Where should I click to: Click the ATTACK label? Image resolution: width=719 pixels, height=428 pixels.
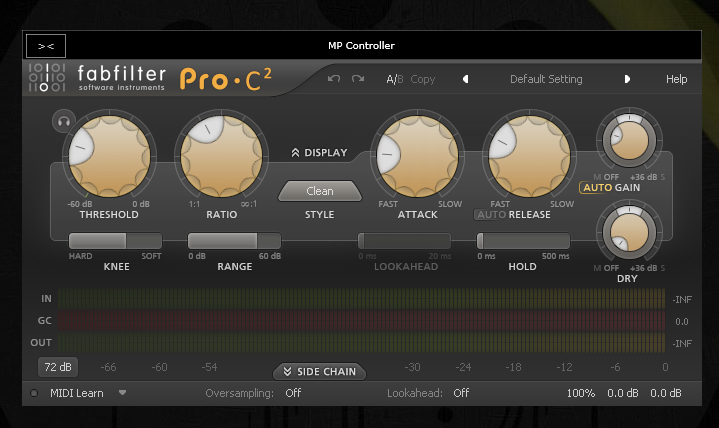point(417,215)
